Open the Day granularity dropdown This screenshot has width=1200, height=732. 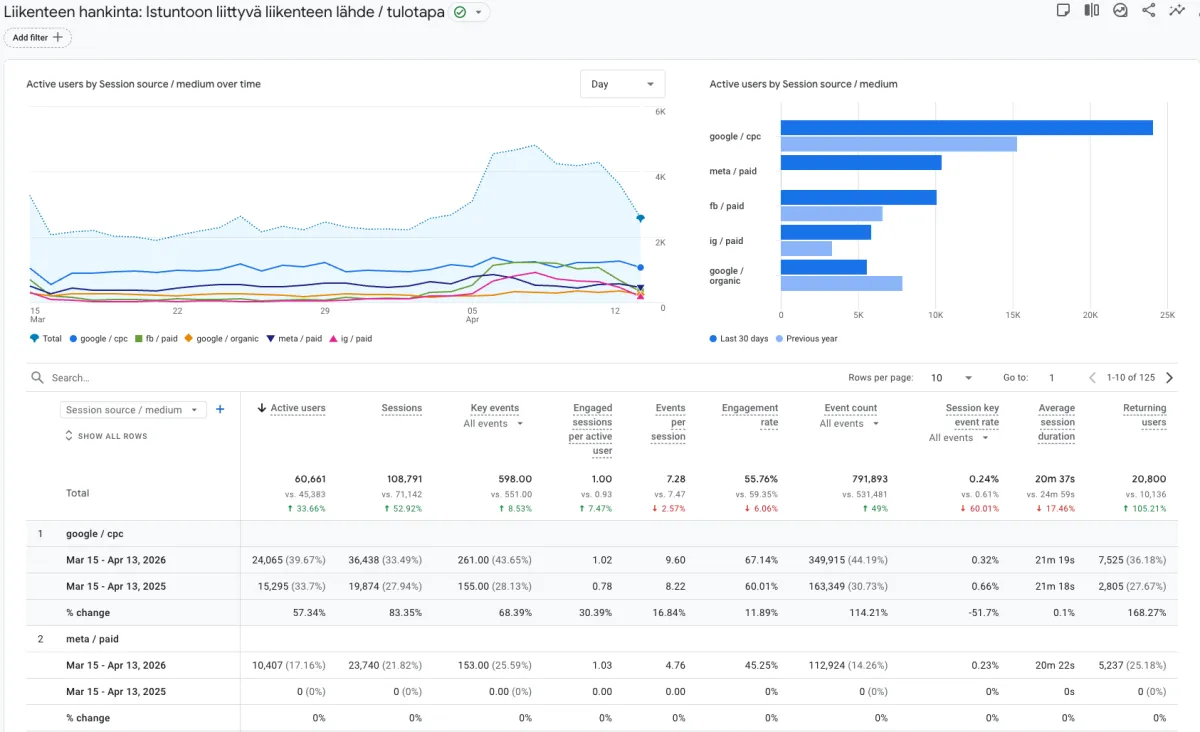pyautogui.click(x=622, y=85)
